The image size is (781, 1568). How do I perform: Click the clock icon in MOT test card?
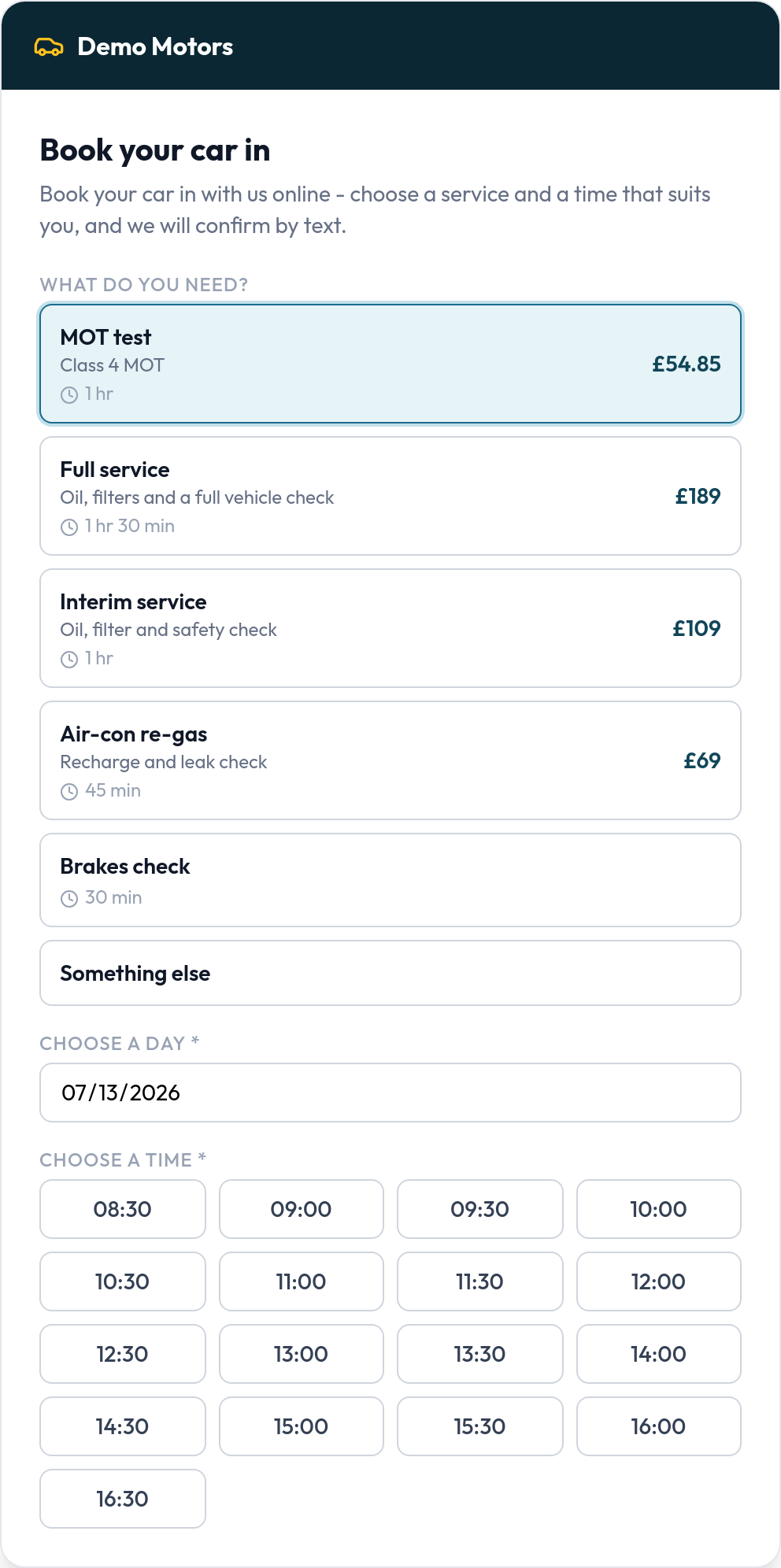pos(69,395)
